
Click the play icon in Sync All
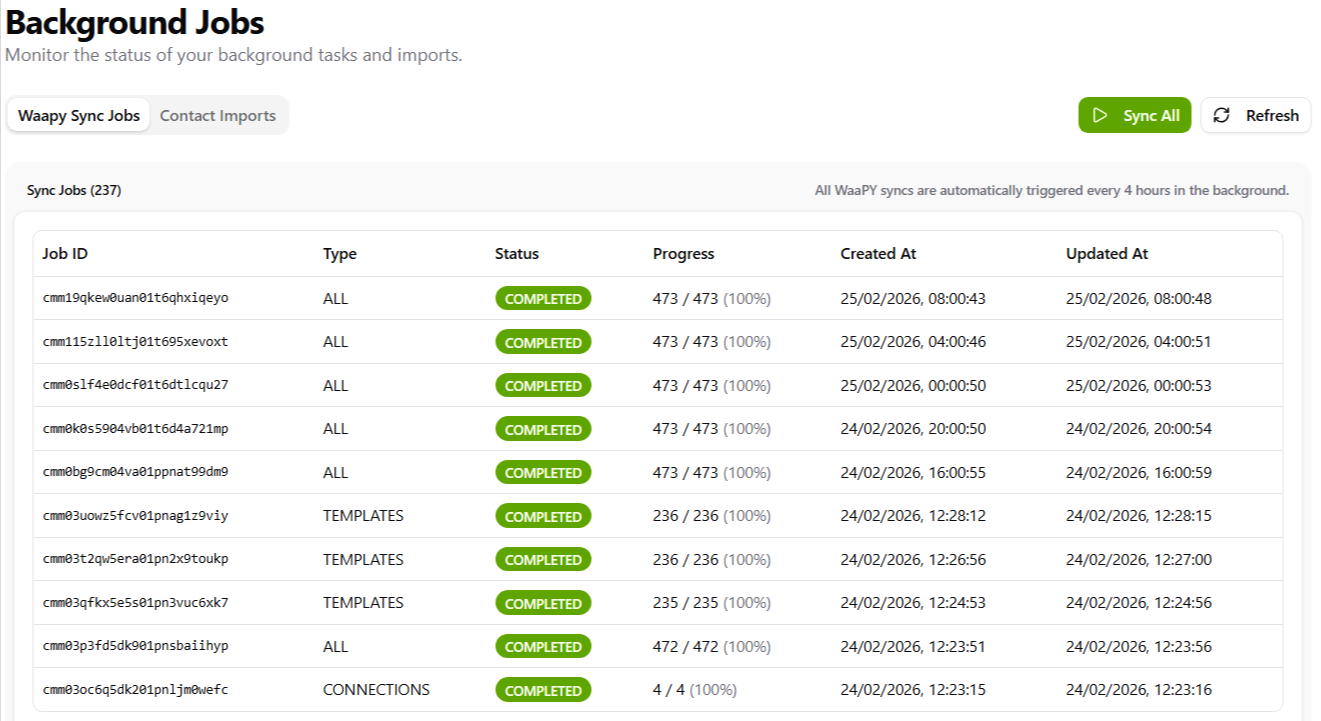[1100, 116]
